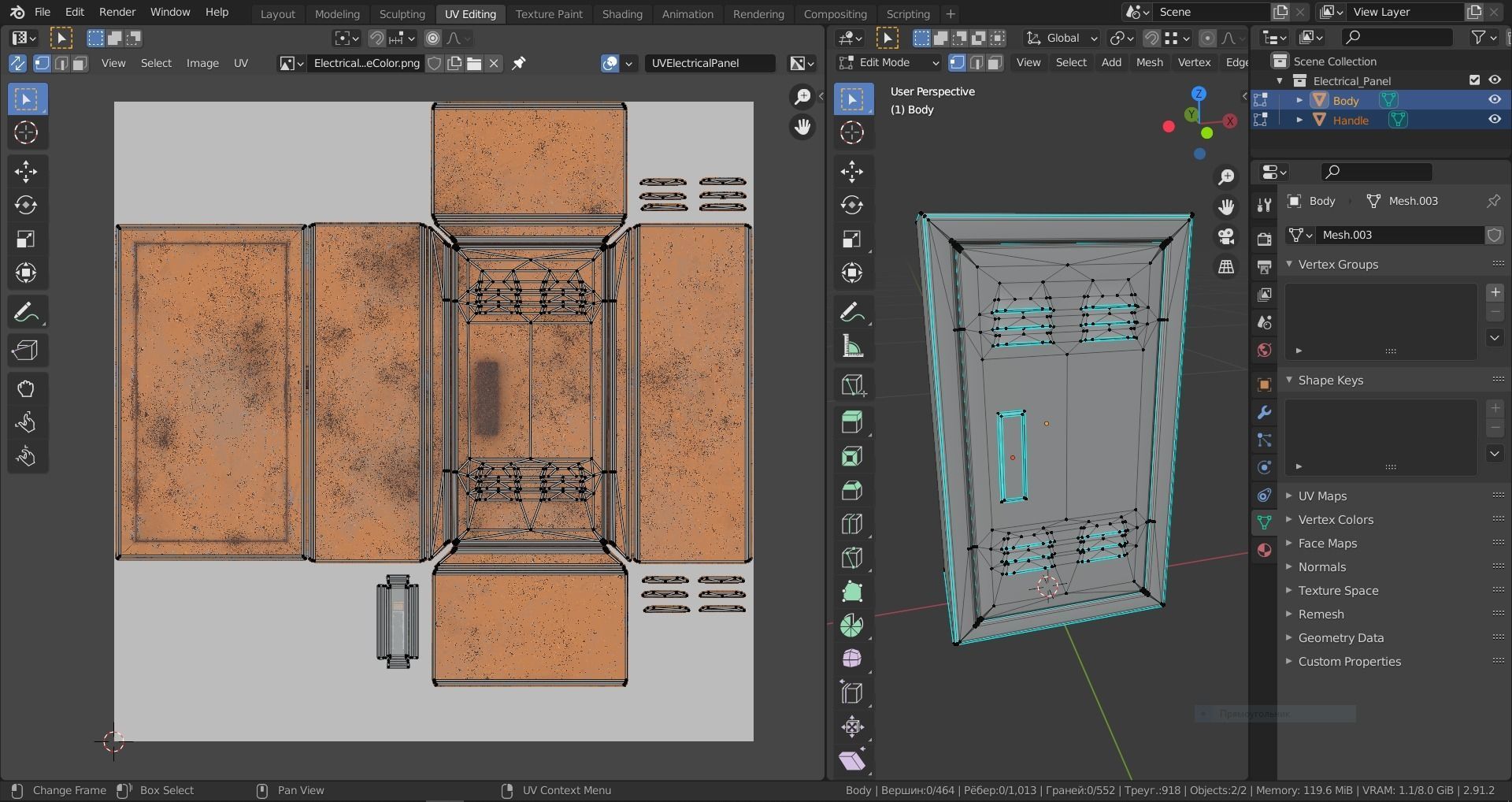This screenshot has width=1512, height=802.
Task: Expand the UV Maps panel
Action: 1322,496
